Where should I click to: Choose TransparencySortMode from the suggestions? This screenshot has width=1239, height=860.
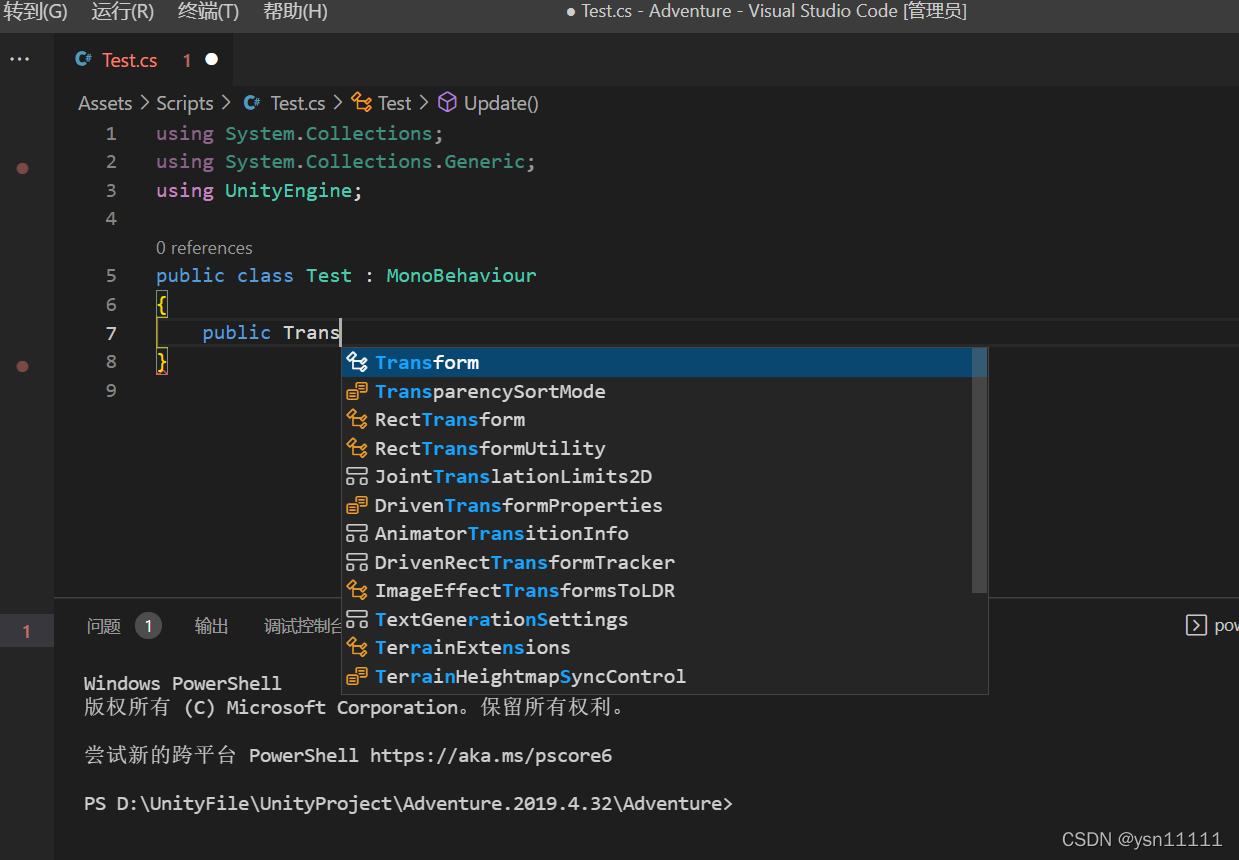point(657,391)
